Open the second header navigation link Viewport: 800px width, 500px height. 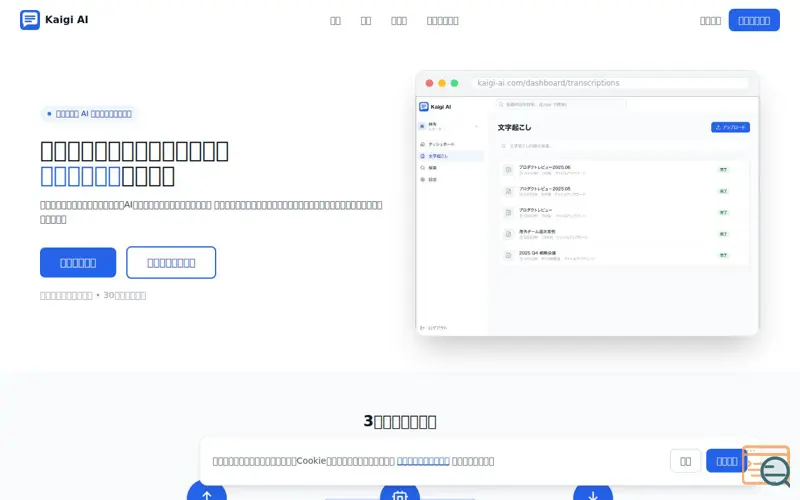click(366, 21)
